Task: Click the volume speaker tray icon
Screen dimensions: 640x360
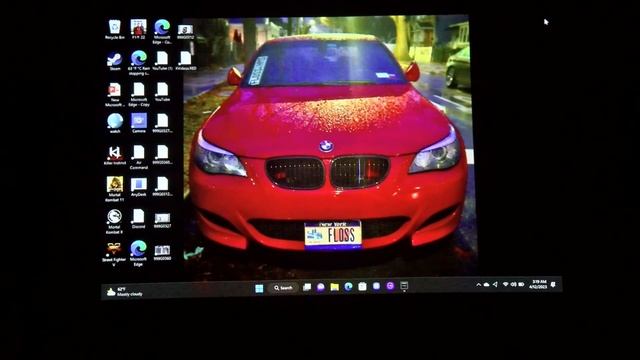Action: pyautogui.click(x=513, y=284)
